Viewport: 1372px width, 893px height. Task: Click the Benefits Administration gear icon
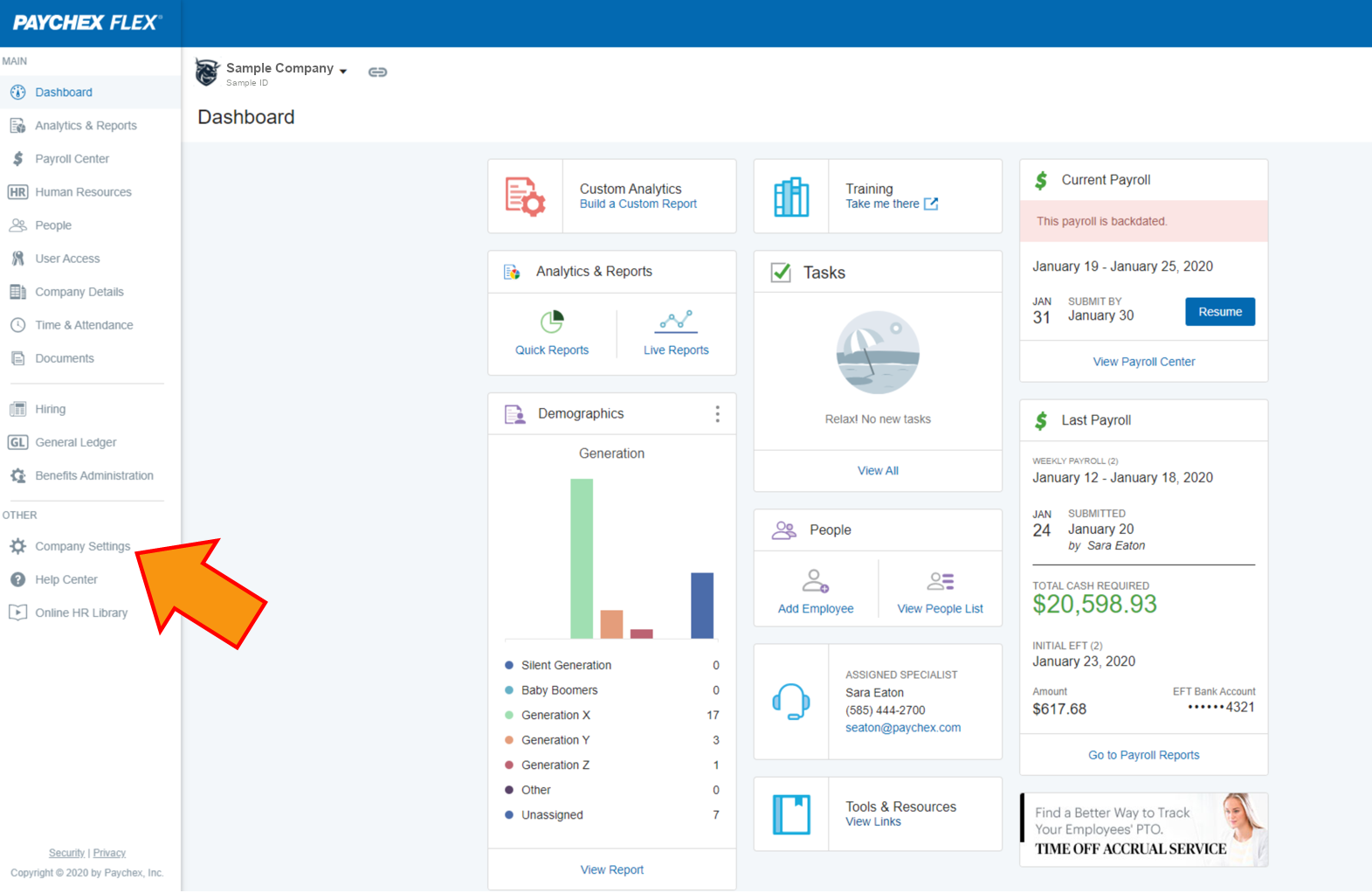click(x=17, y=475)
